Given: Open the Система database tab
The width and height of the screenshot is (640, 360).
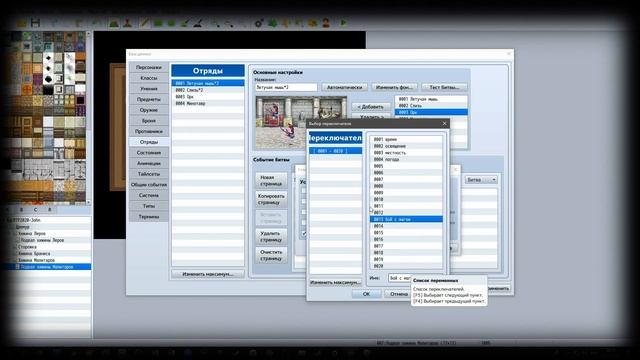Looking at the screenshot, I should pyautogui.click(x=149, y=195).
